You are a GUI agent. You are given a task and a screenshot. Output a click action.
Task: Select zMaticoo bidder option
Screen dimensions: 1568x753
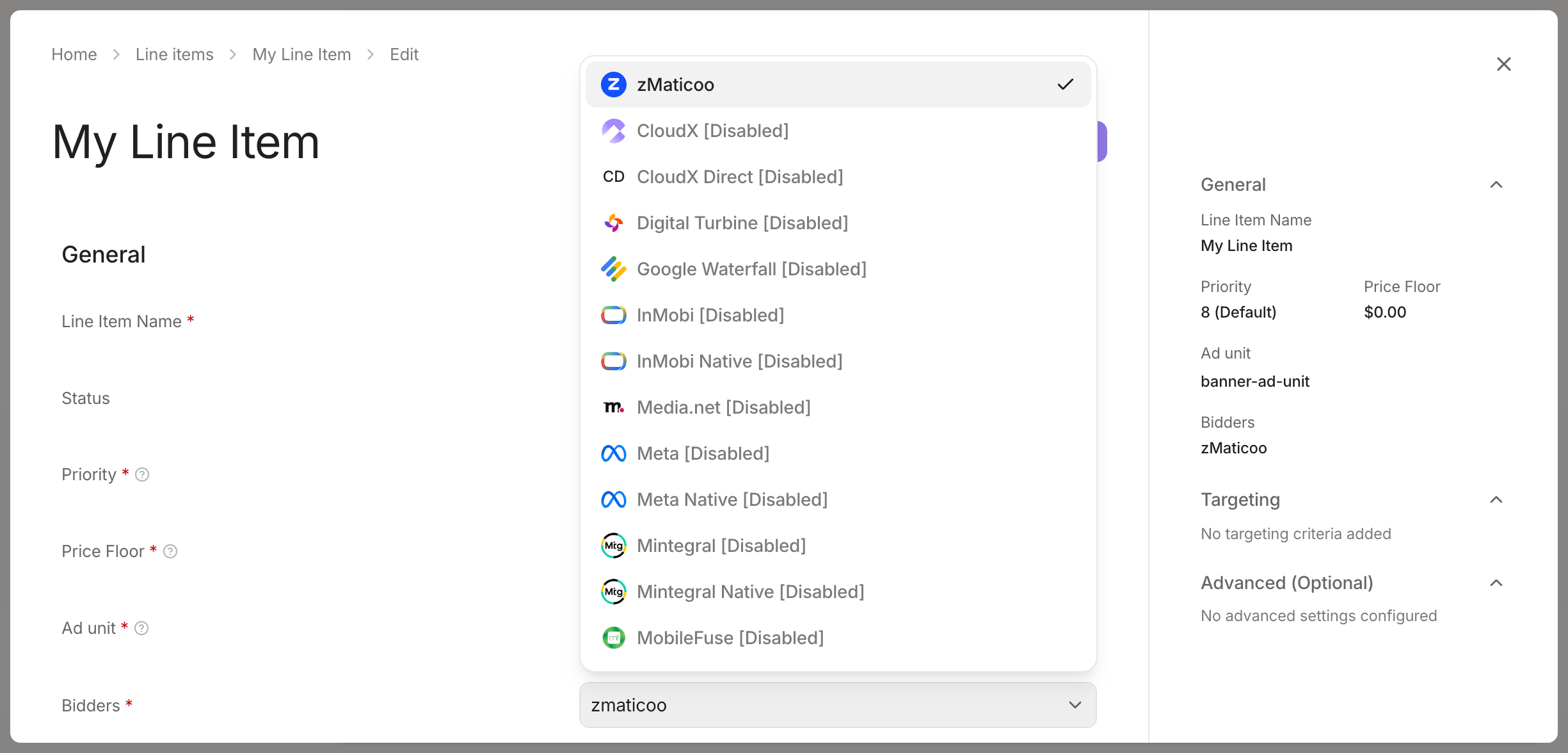(838, 85)
